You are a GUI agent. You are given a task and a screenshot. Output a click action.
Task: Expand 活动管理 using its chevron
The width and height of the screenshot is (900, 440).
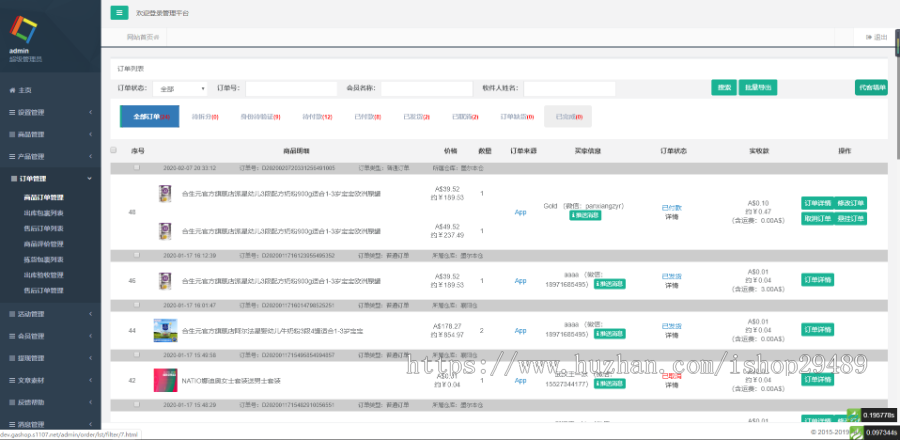90,314
